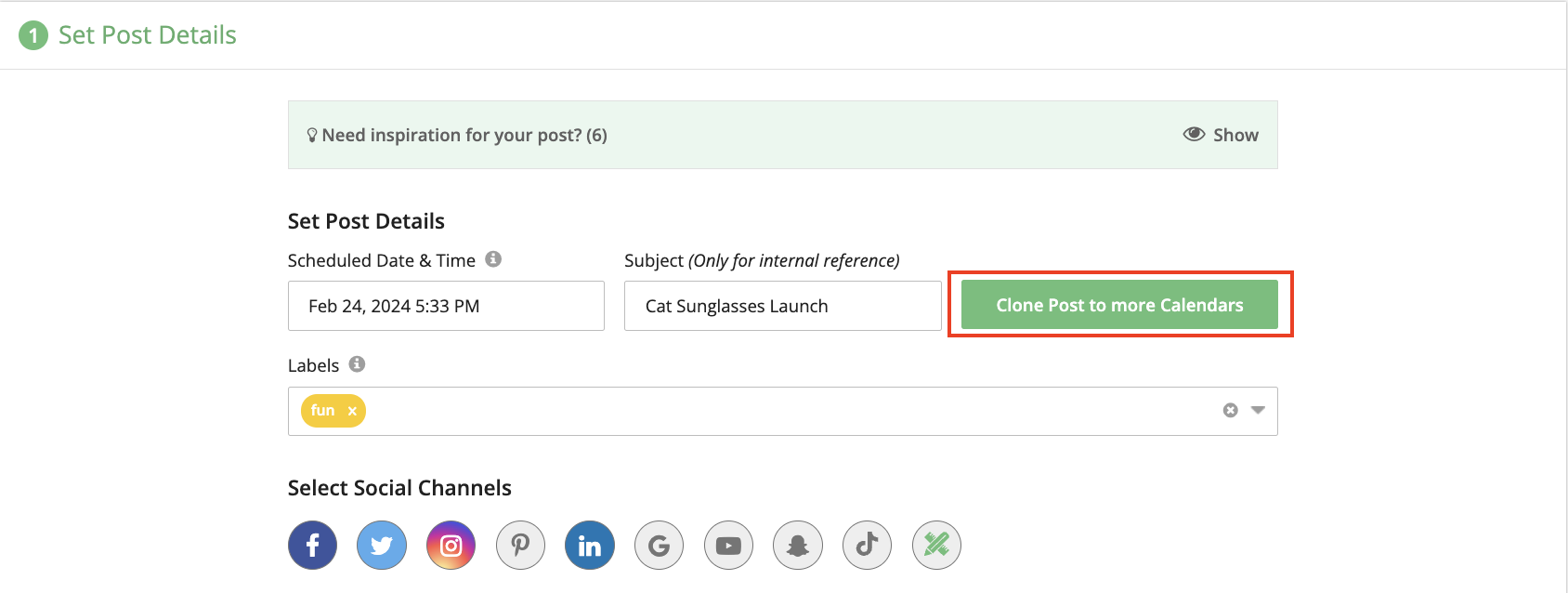This screenshot has height=593, width=1568.
Task: Remove the 'fun' label tag
Action: pos(352,411)
